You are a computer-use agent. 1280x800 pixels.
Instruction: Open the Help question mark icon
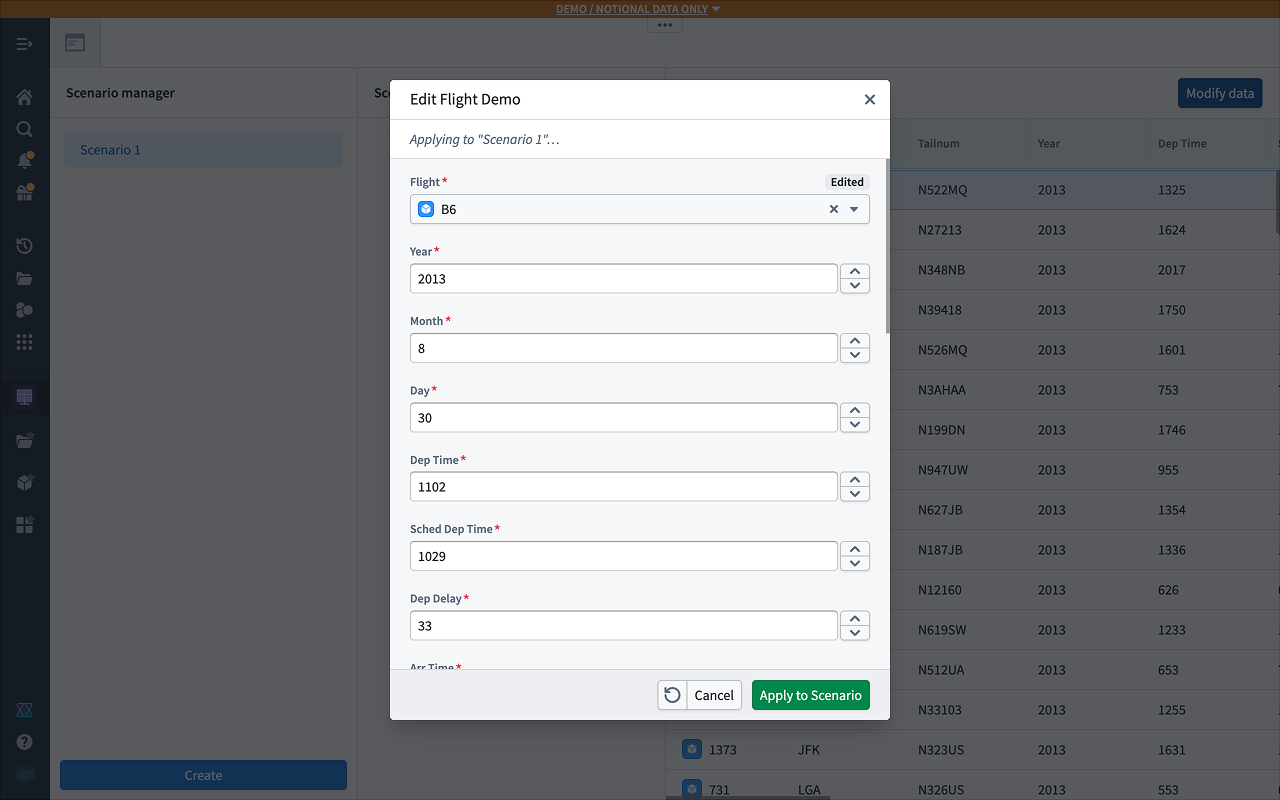tap(24, 742)
